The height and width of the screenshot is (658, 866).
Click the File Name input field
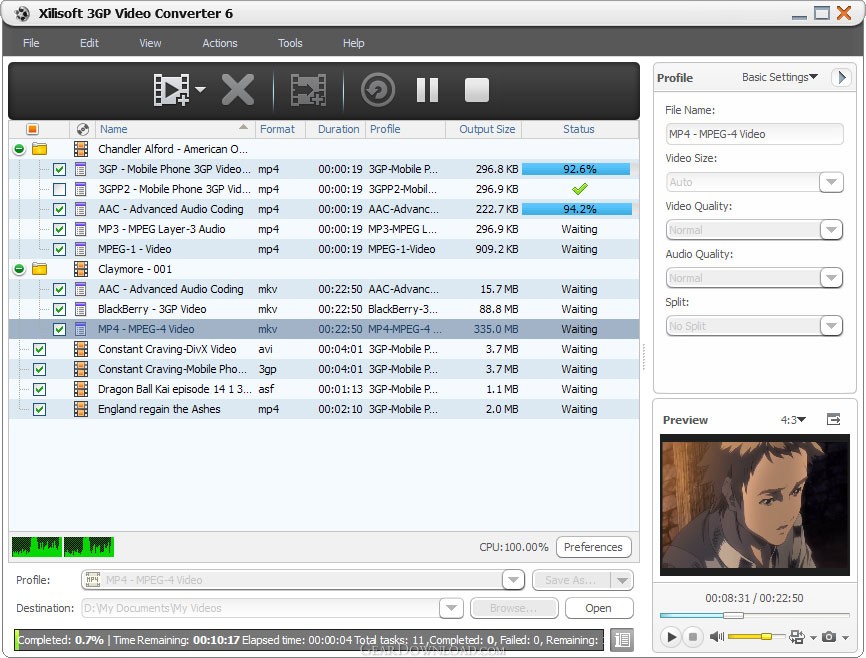[754, 134]
